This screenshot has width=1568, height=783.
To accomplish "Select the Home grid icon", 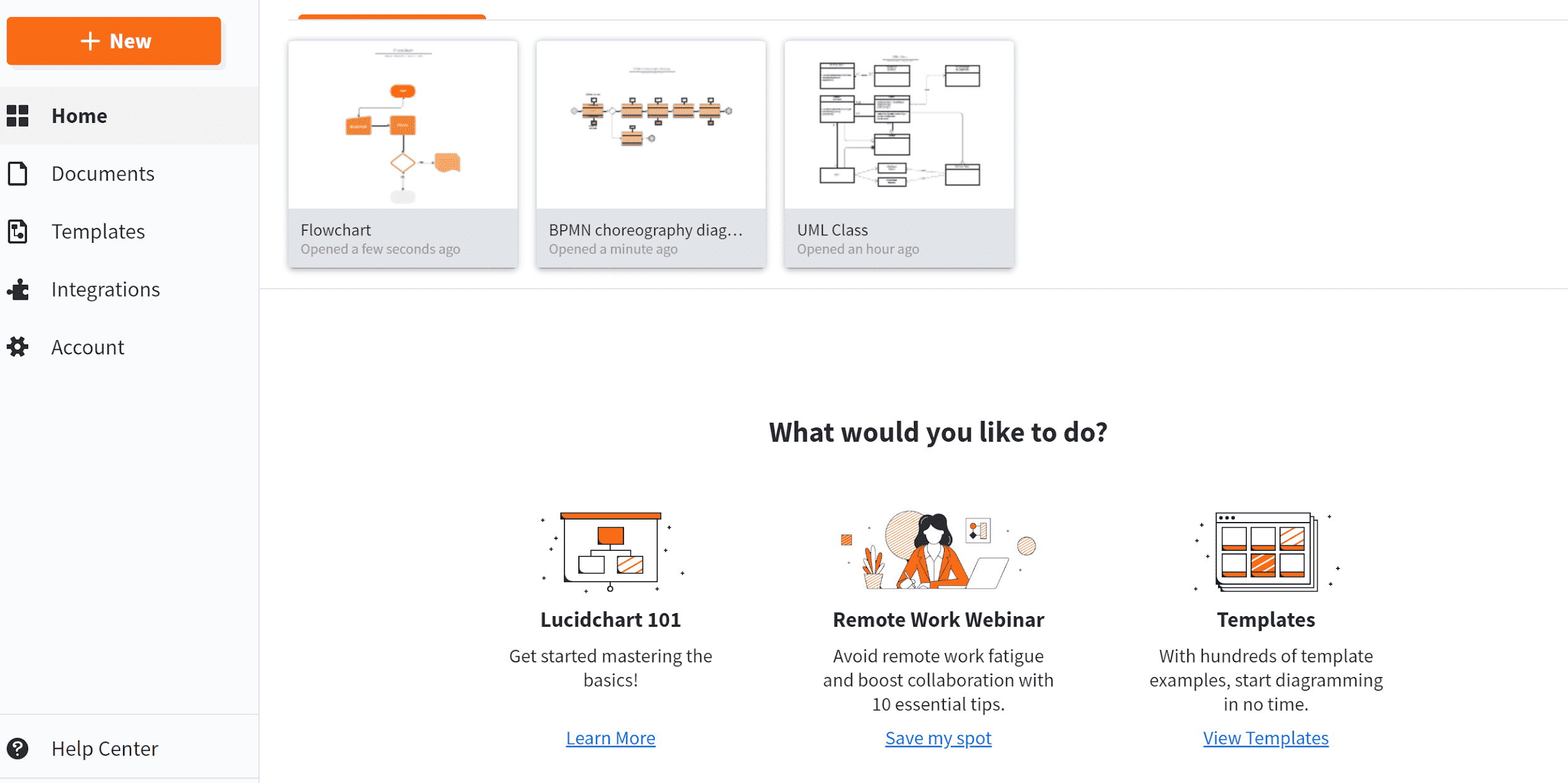I will click(18, 115).
